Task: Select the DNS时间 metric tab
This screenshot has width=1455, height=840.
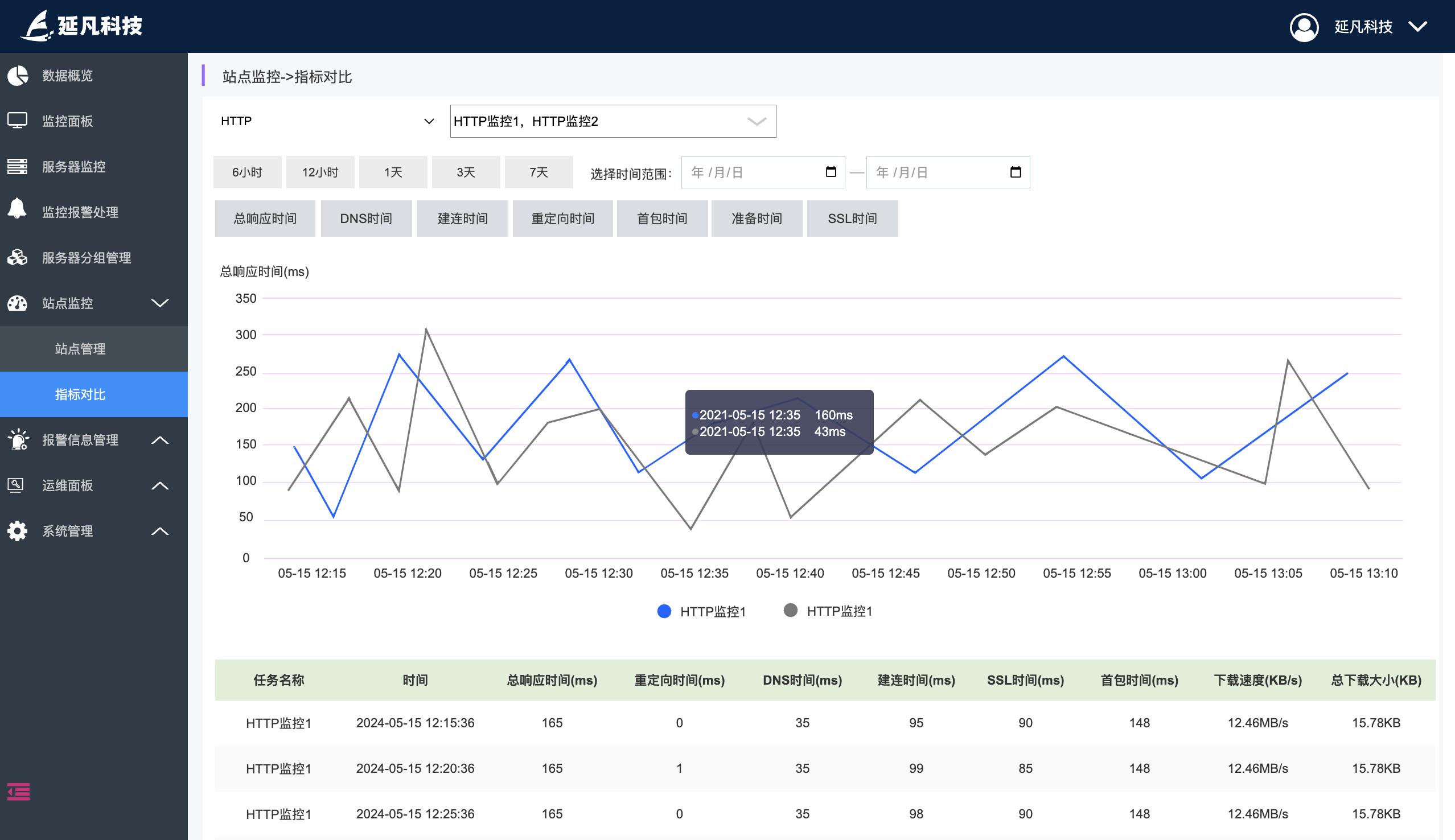Action: pyautogui.click(x=366, y=219)
